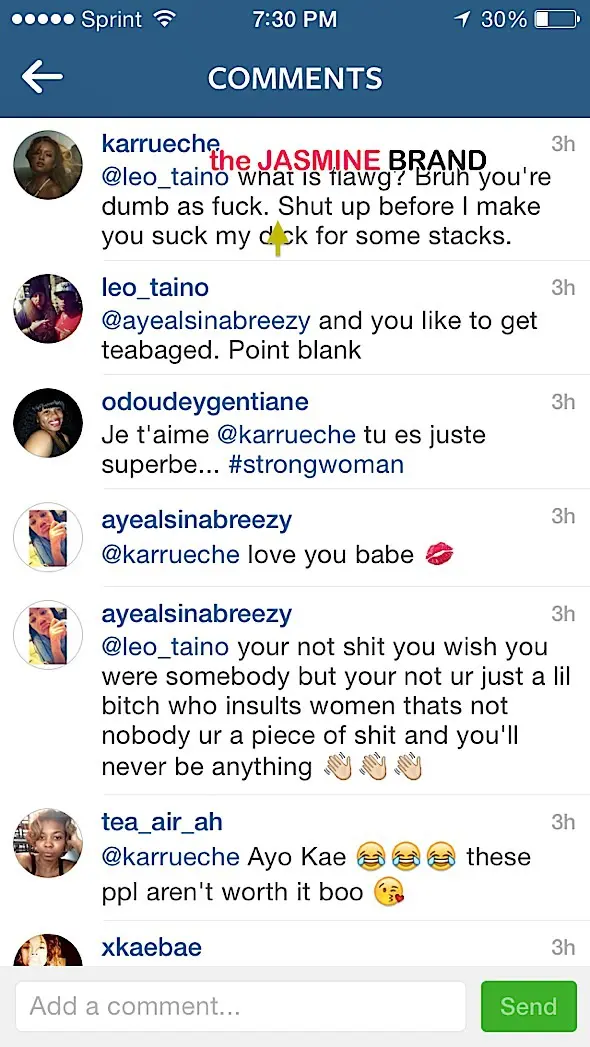The image size is (590, 1047).
Task: Tap the Wi-Fi icon in status bar
Action: click(164, 19)
